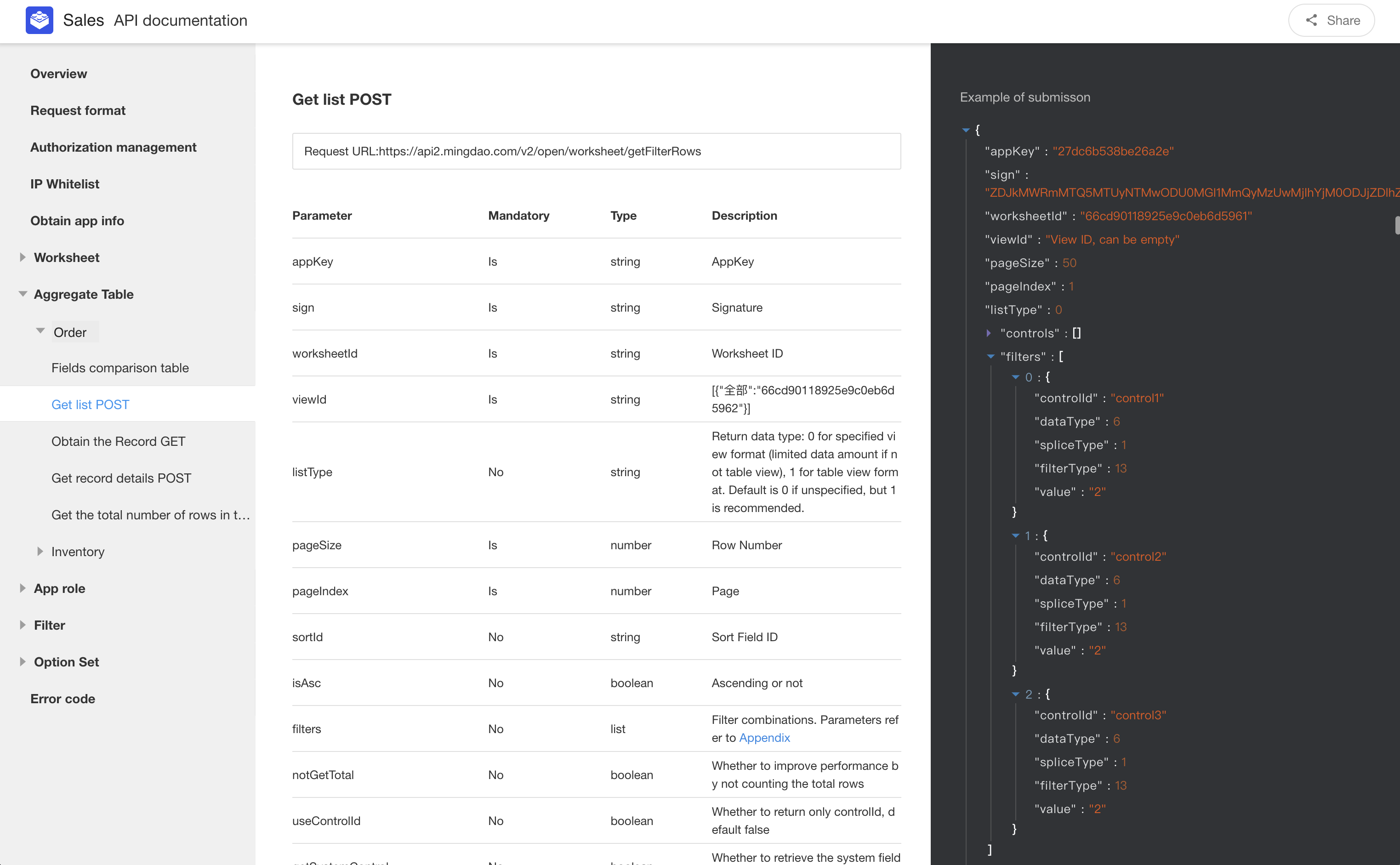The image size is (1400, 865).
Task: Expand the Order tree item
Action: (x=39, y=331)
